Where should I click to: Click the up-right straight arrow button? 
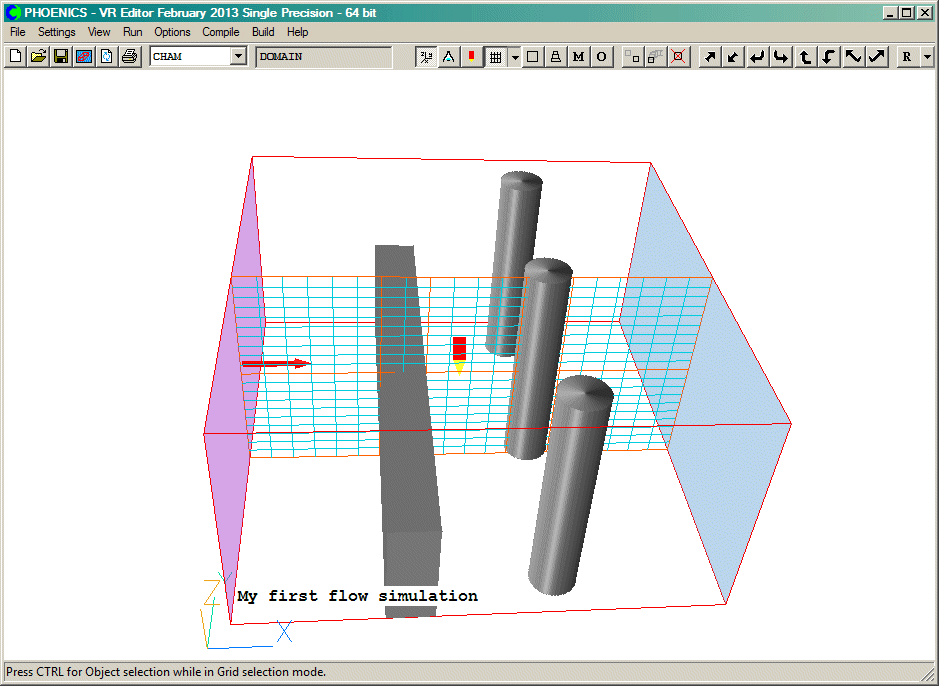tap(709, 57)
